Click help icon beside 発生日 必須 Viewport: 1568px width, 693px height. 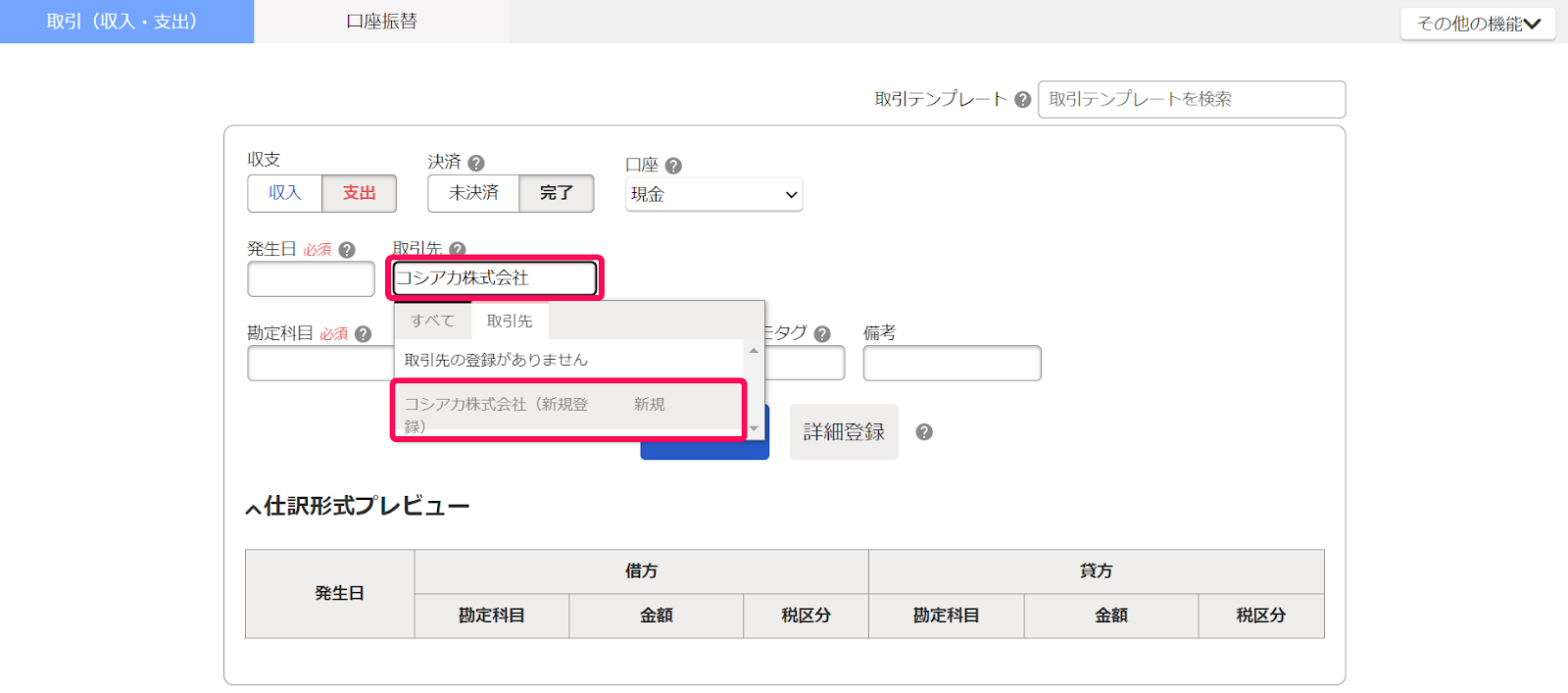pyautogui.click(x=347, y=250)
